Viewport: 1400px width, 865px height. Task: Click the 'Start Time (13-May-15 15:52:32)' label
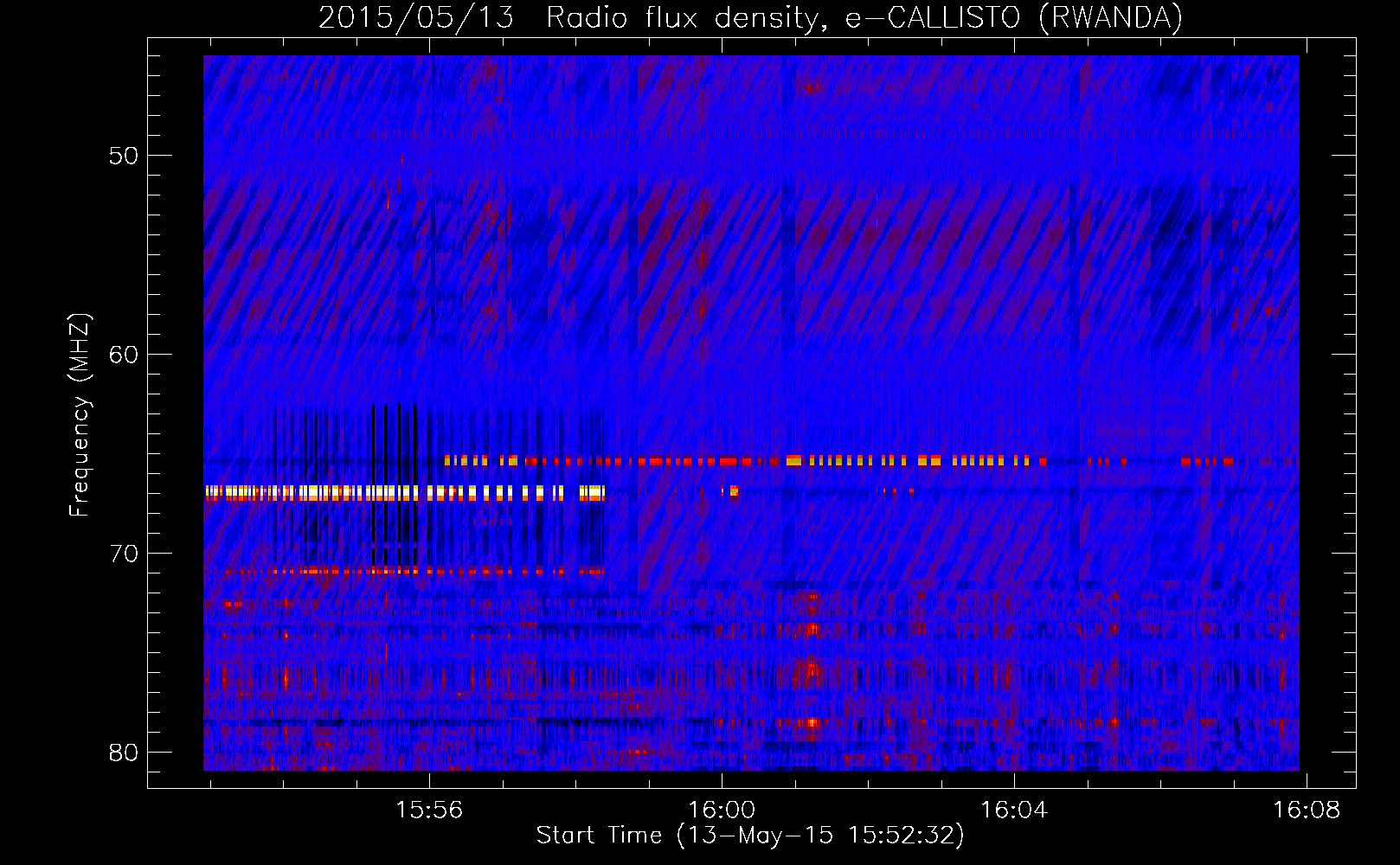coord(750,836)
